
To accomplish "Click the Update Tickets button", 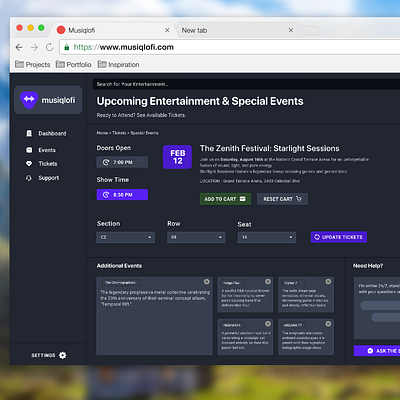I will (x=339, y=237).
